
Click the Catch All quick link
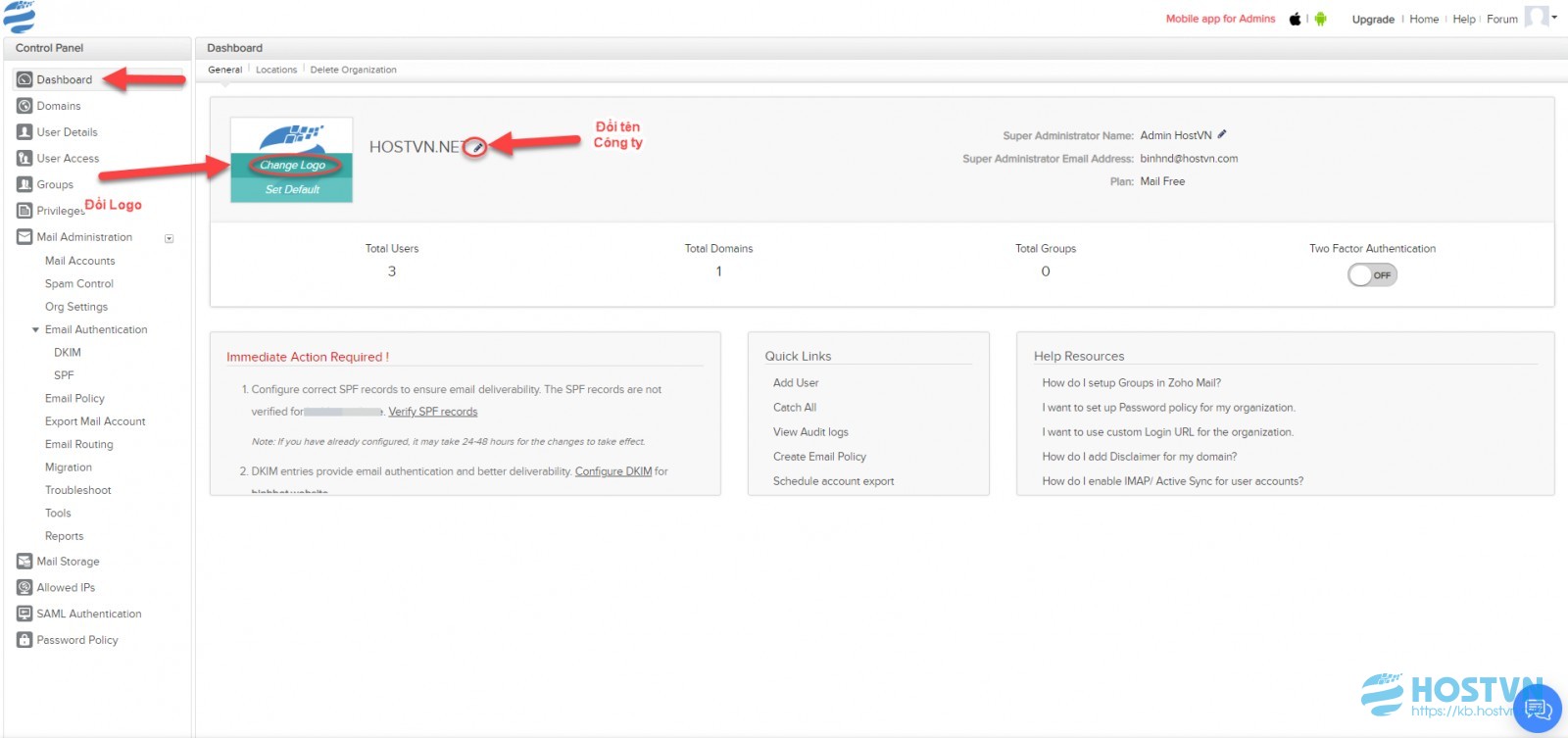(795, 408)
